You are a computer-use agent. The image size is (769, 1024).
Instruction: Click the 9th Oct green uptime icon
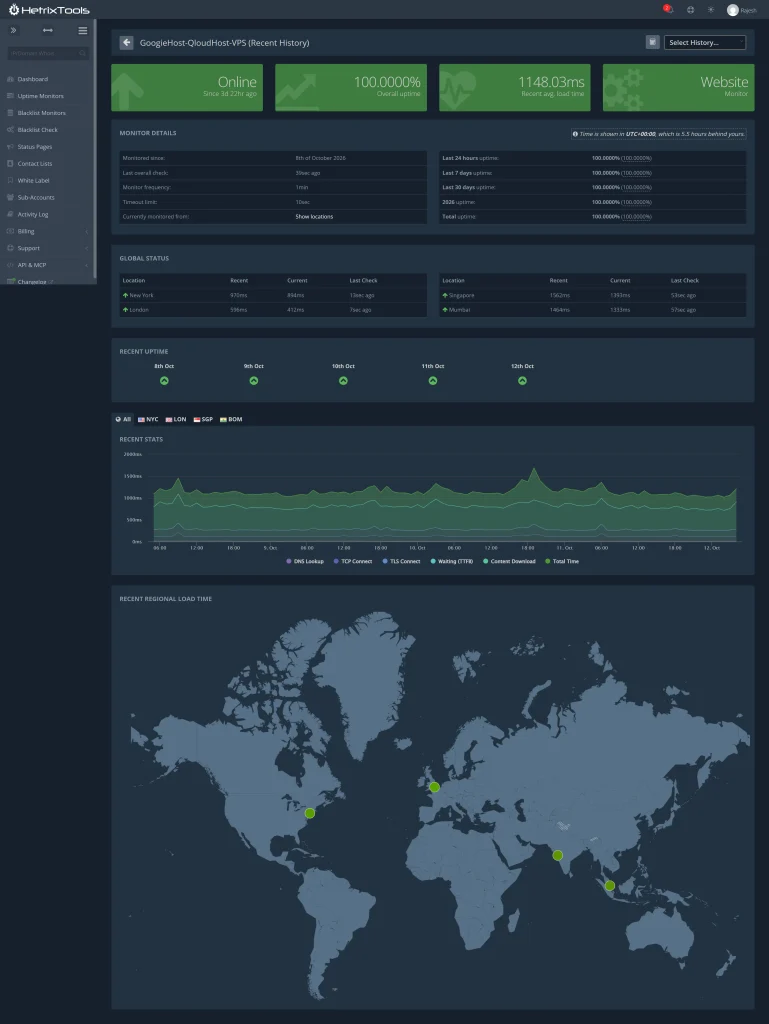254,381
